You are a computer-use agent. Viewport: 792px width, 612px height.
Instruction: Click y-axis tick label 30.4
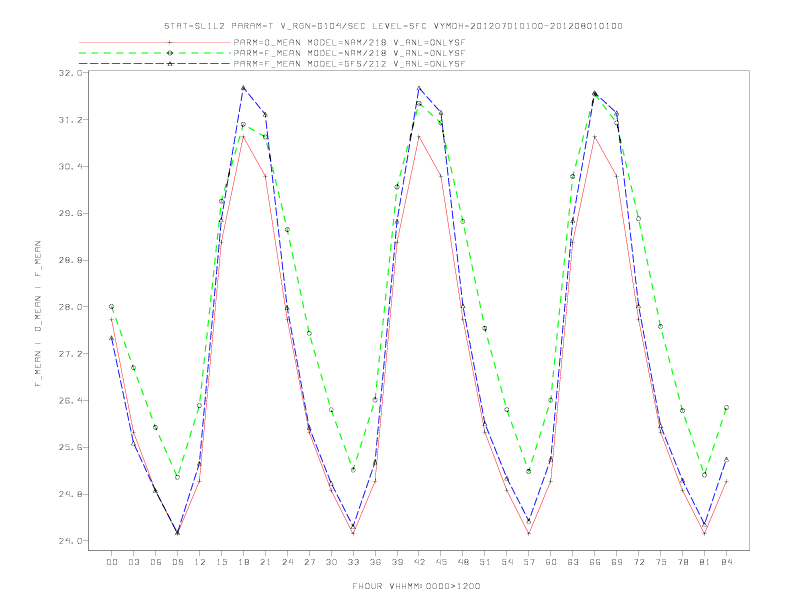click(70, 167)
